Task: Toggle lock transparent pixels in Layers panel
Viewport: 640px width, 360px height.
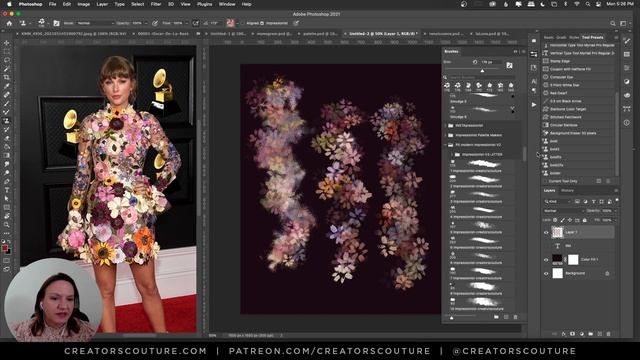Action: 555,220
